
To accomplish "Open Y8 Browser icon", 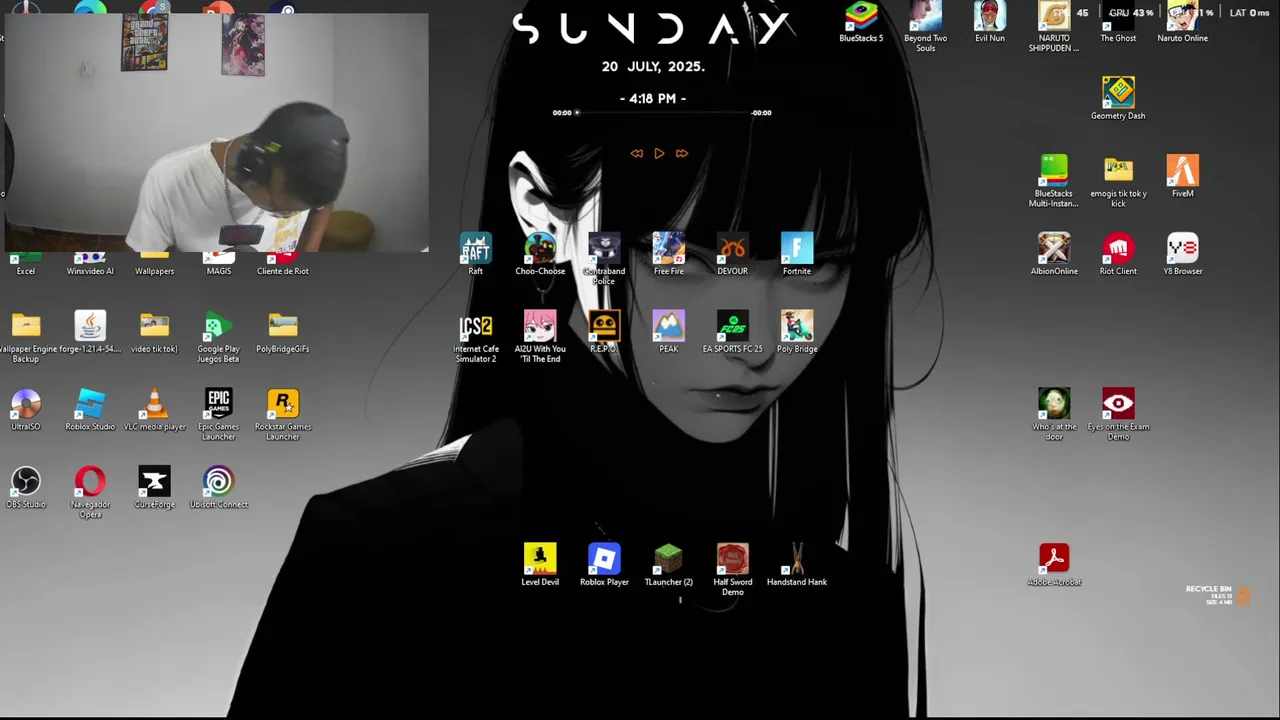I will pos(1182,252).
